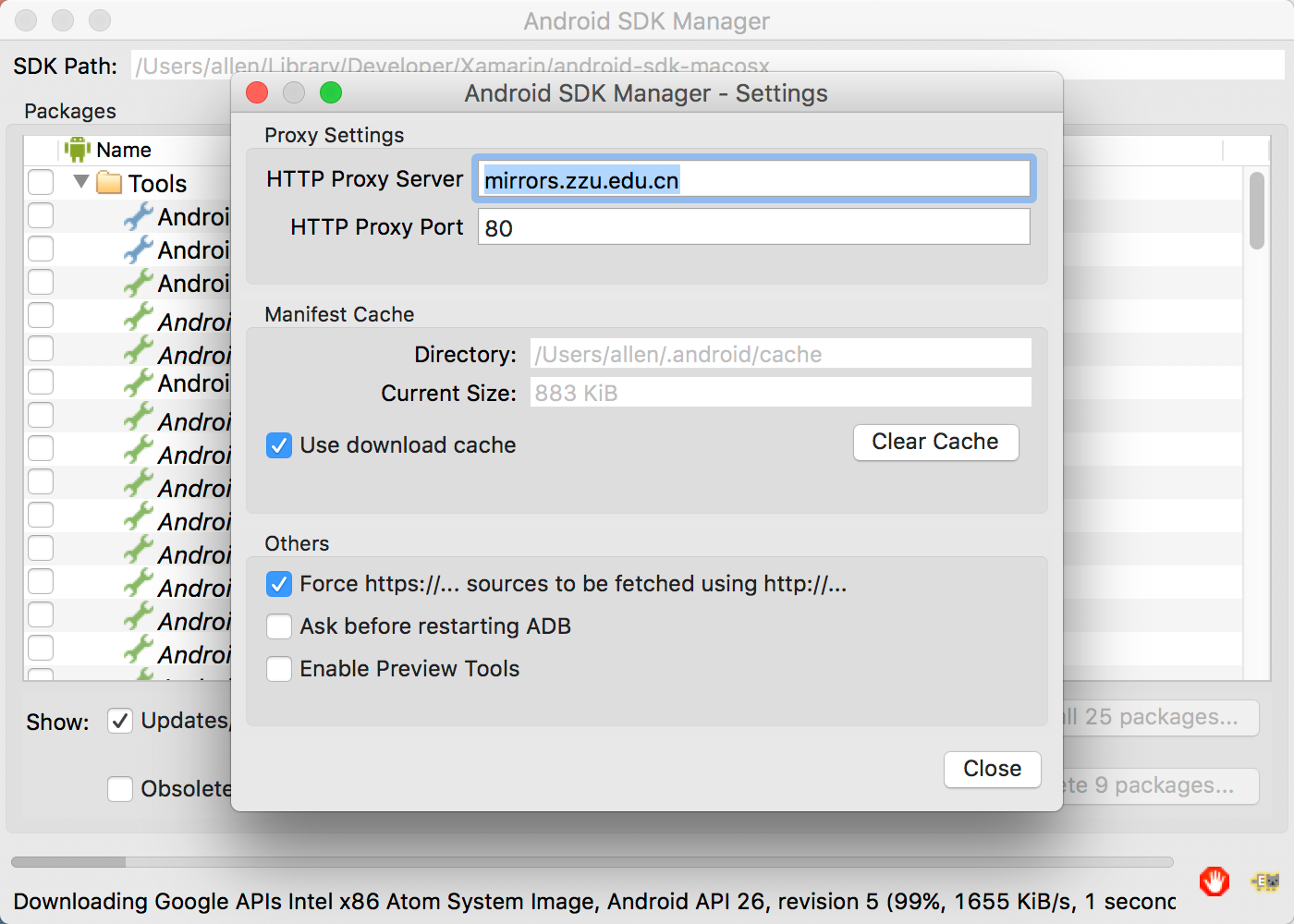
Task: Toggle the Obsolete checkbox in main window
Action: [x=120, y=789]
